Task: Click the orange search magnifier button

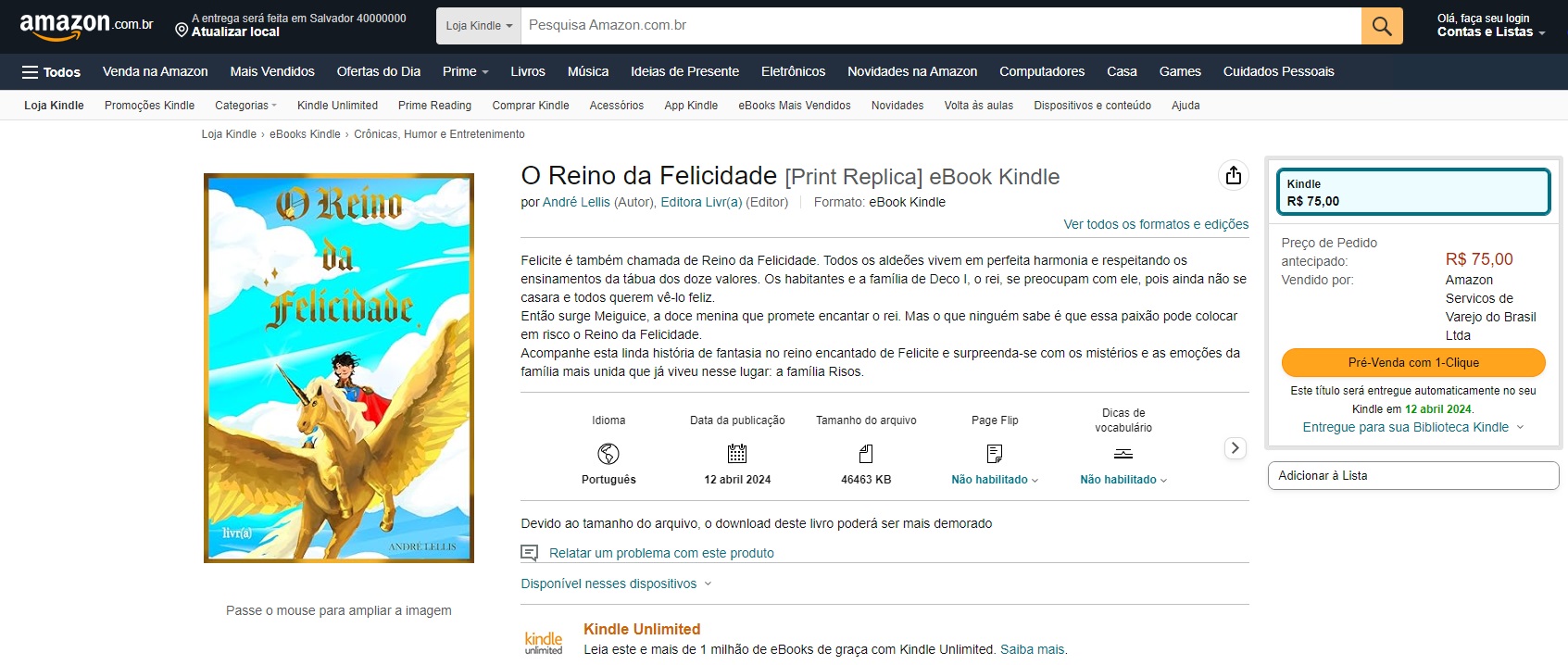Action: [x=1381, y=26]
